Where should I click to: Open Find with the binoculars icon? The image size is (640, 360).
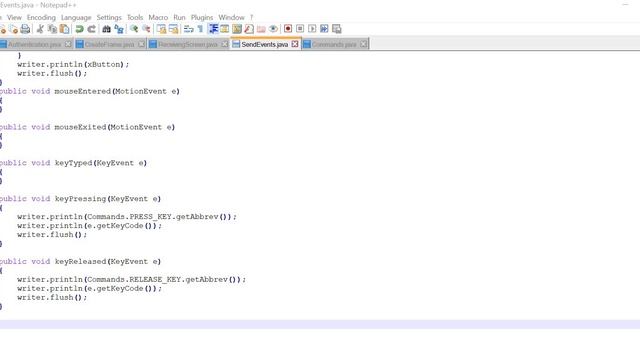coord(107,29)
